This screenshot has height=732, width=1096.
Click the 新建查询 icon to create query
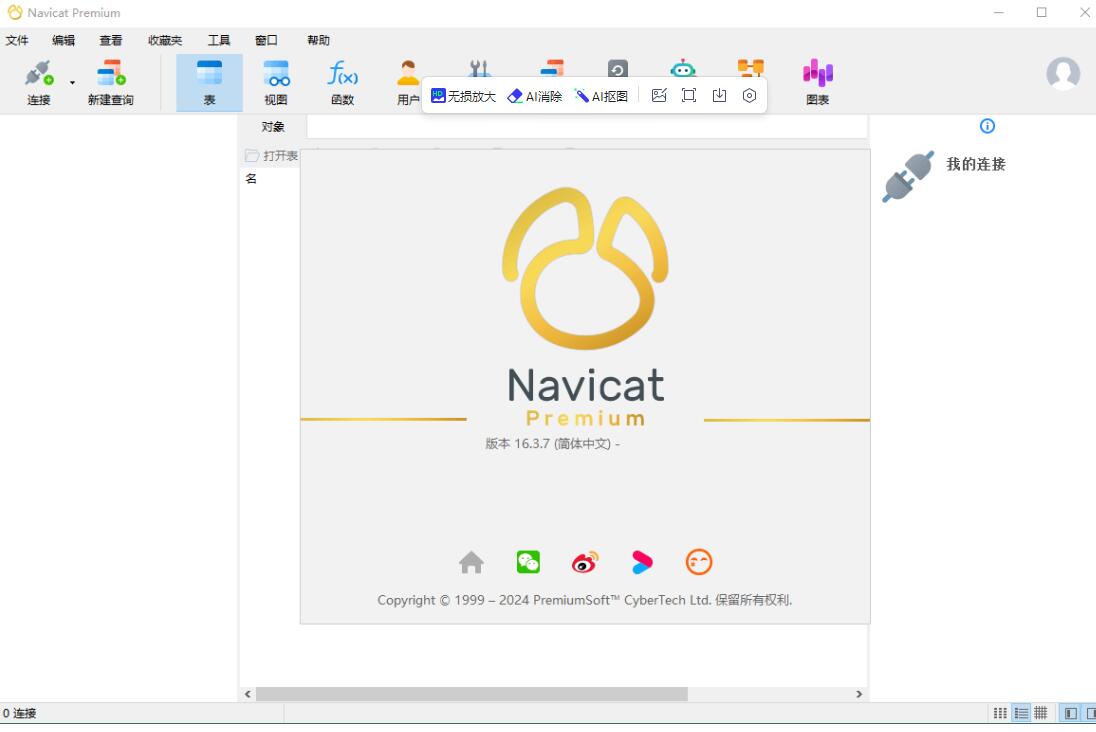110,80
